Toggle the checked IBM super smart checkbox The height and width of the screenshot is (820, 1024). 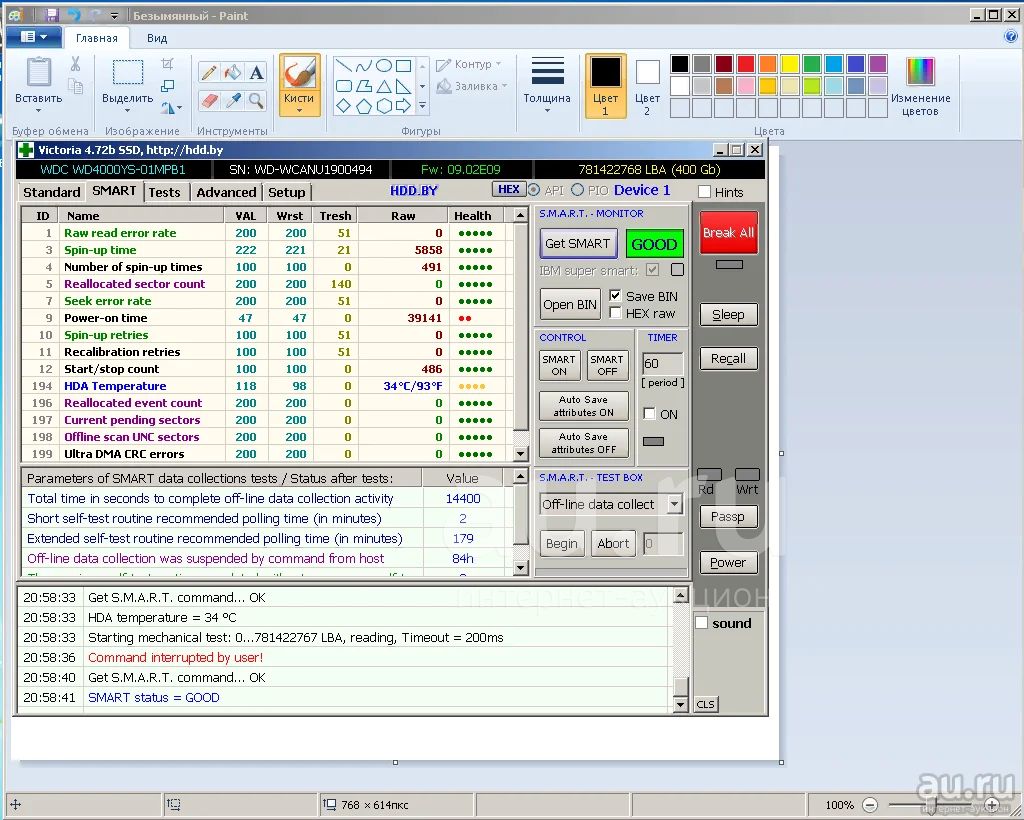point(652,270)
